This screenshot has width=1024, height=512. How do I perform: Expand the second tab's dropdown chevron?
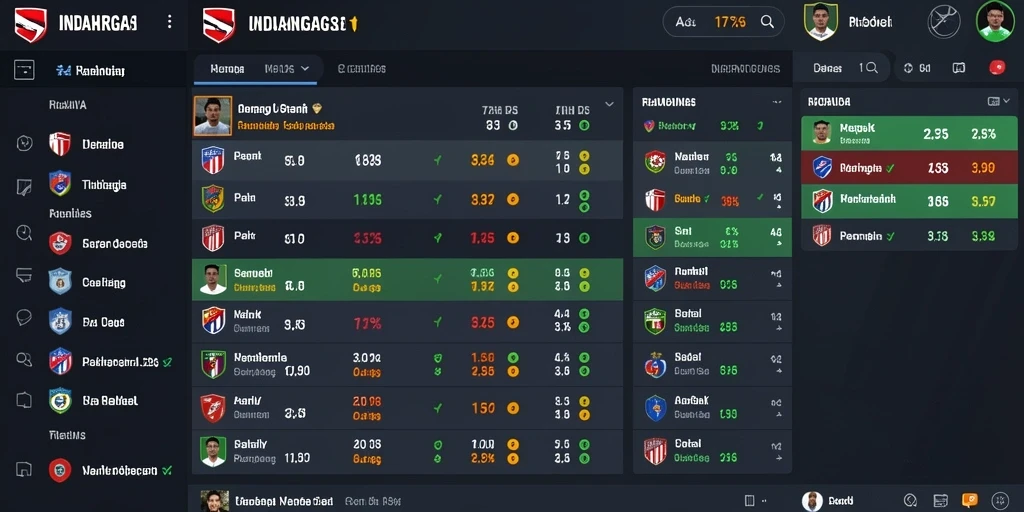(x=305, y=68)
